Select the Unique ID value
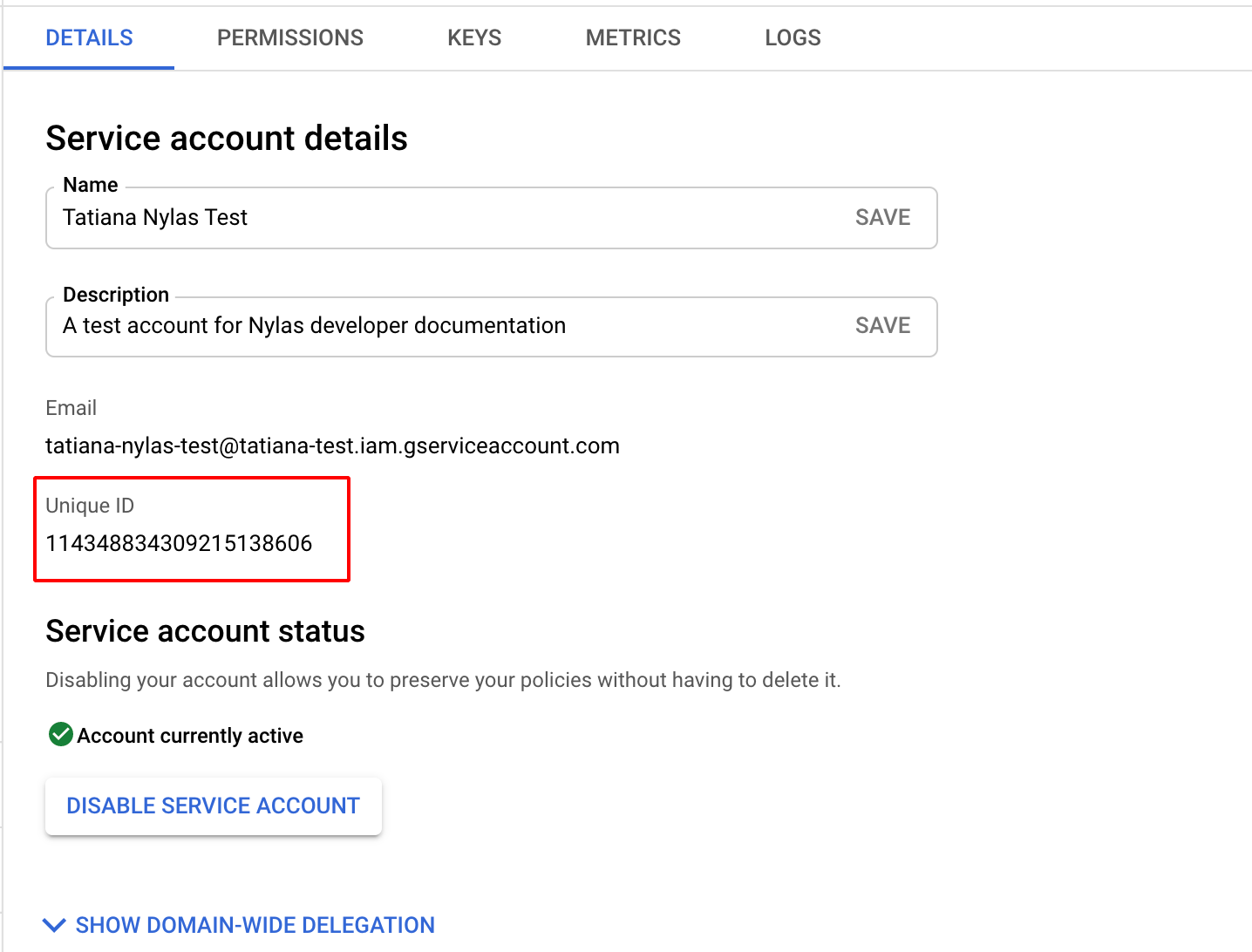 point(179,542)
